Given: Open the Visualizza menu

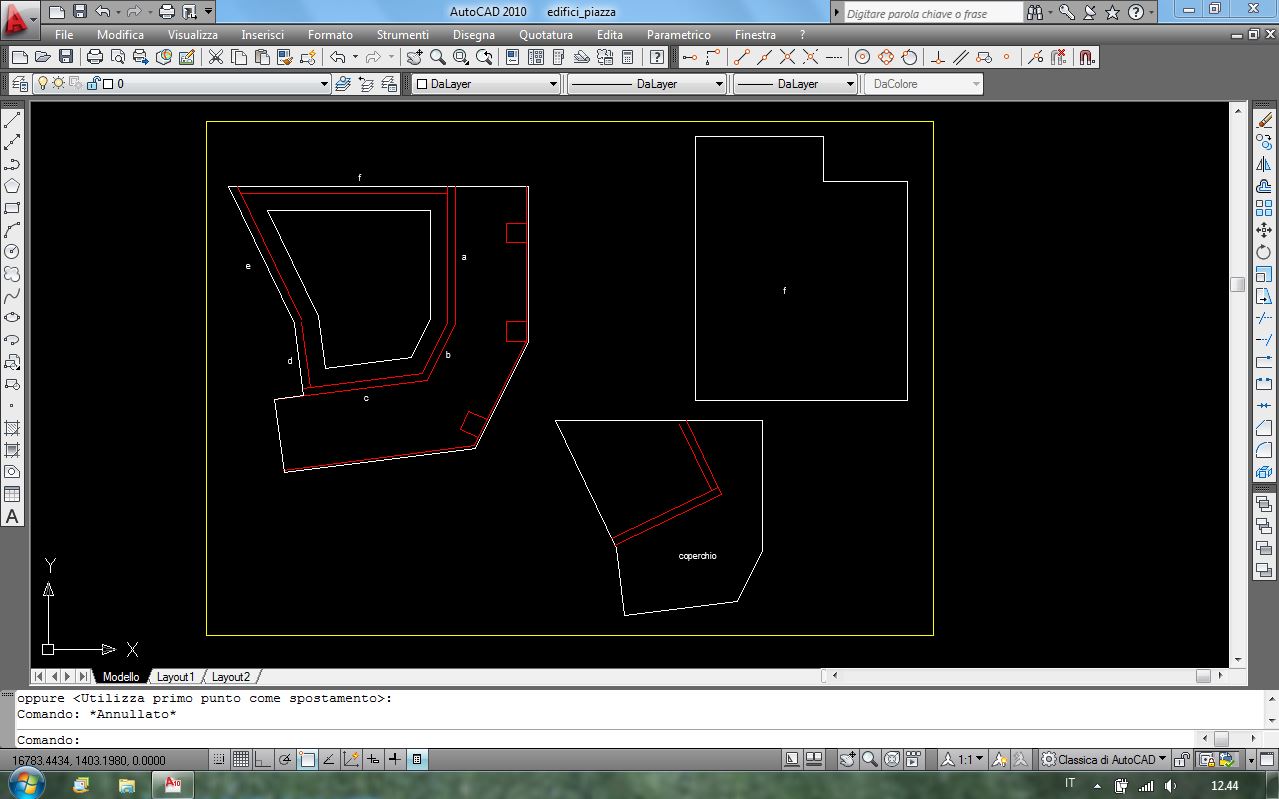Looking at the screenshot, I should tap(192, 35).
